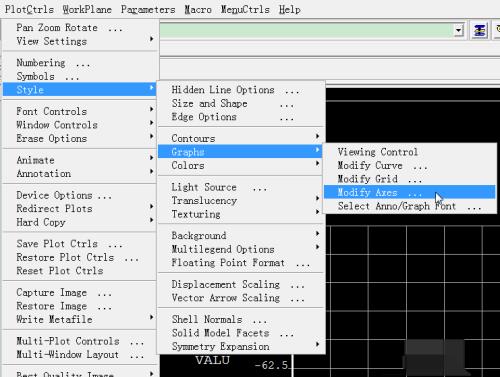This screenshot has width=500, height=377.
Task: Expand Redirect Plots submenu
Action: (79, 209)
